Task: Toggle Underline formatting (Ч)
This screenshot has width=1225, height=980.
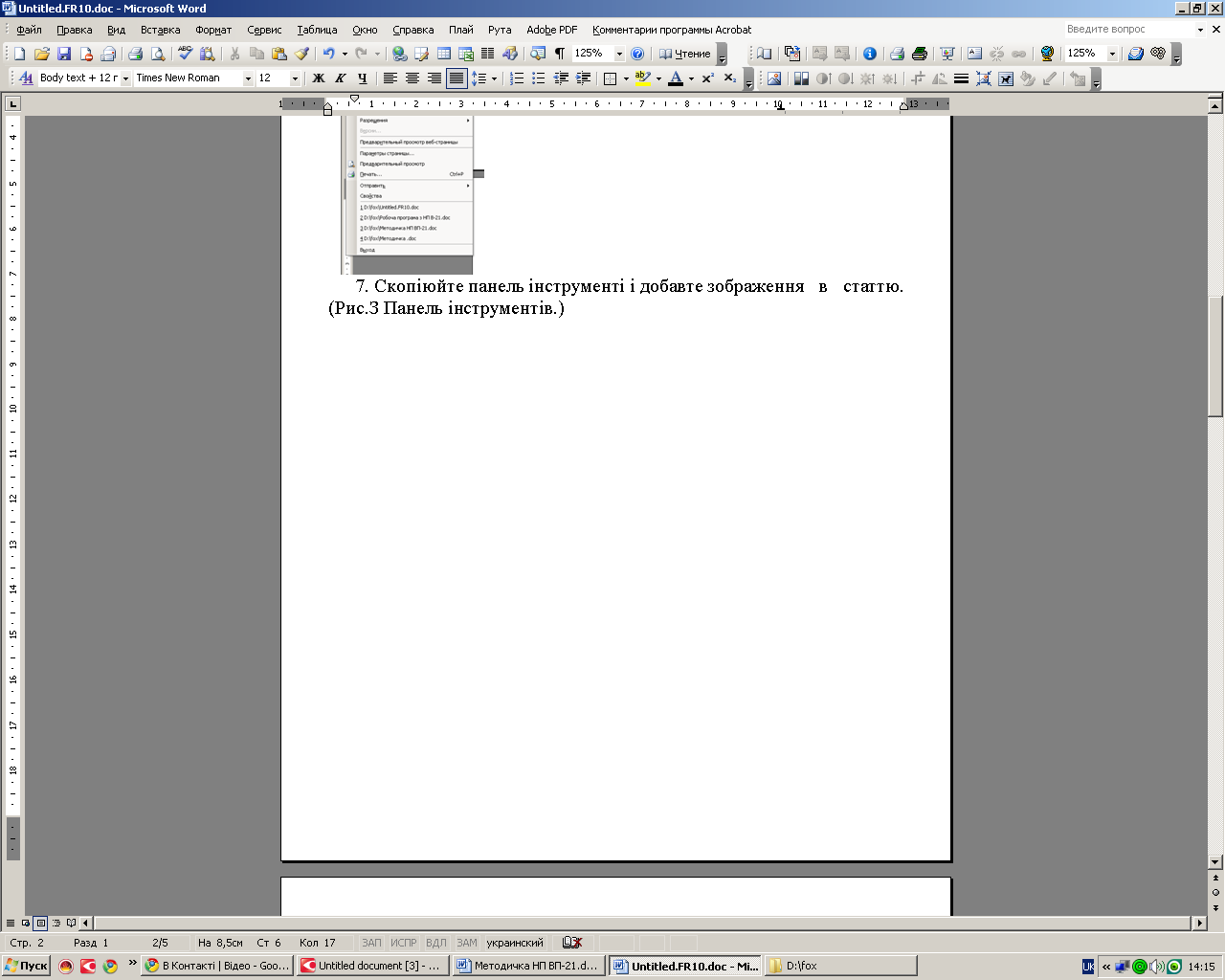Action: [x=363, y=78]
